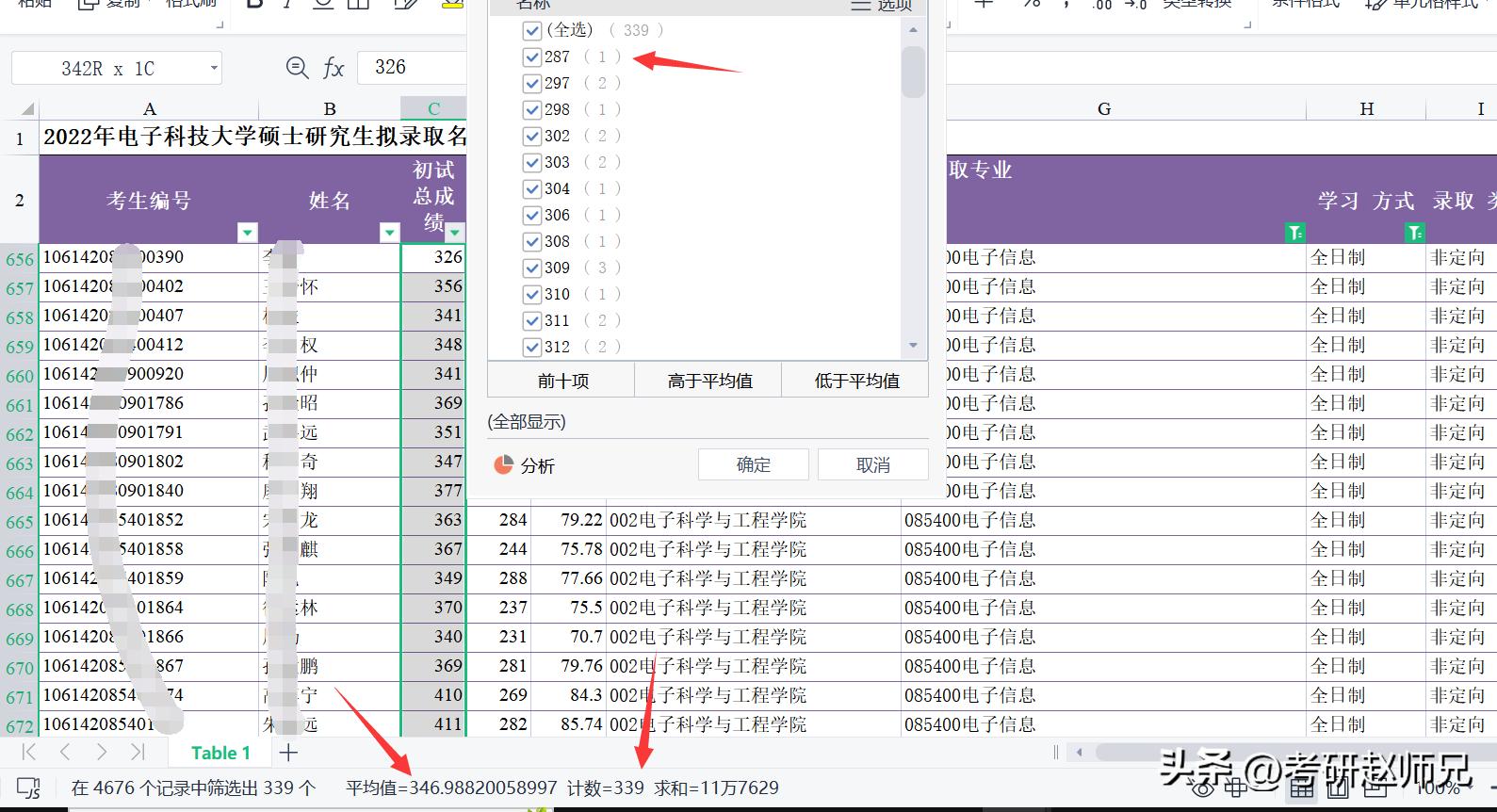Image resolution: width=1497 pixels, height=812 pixels.
Task: Open the name box dropdown arrow
Action: (x=214, y=68)
